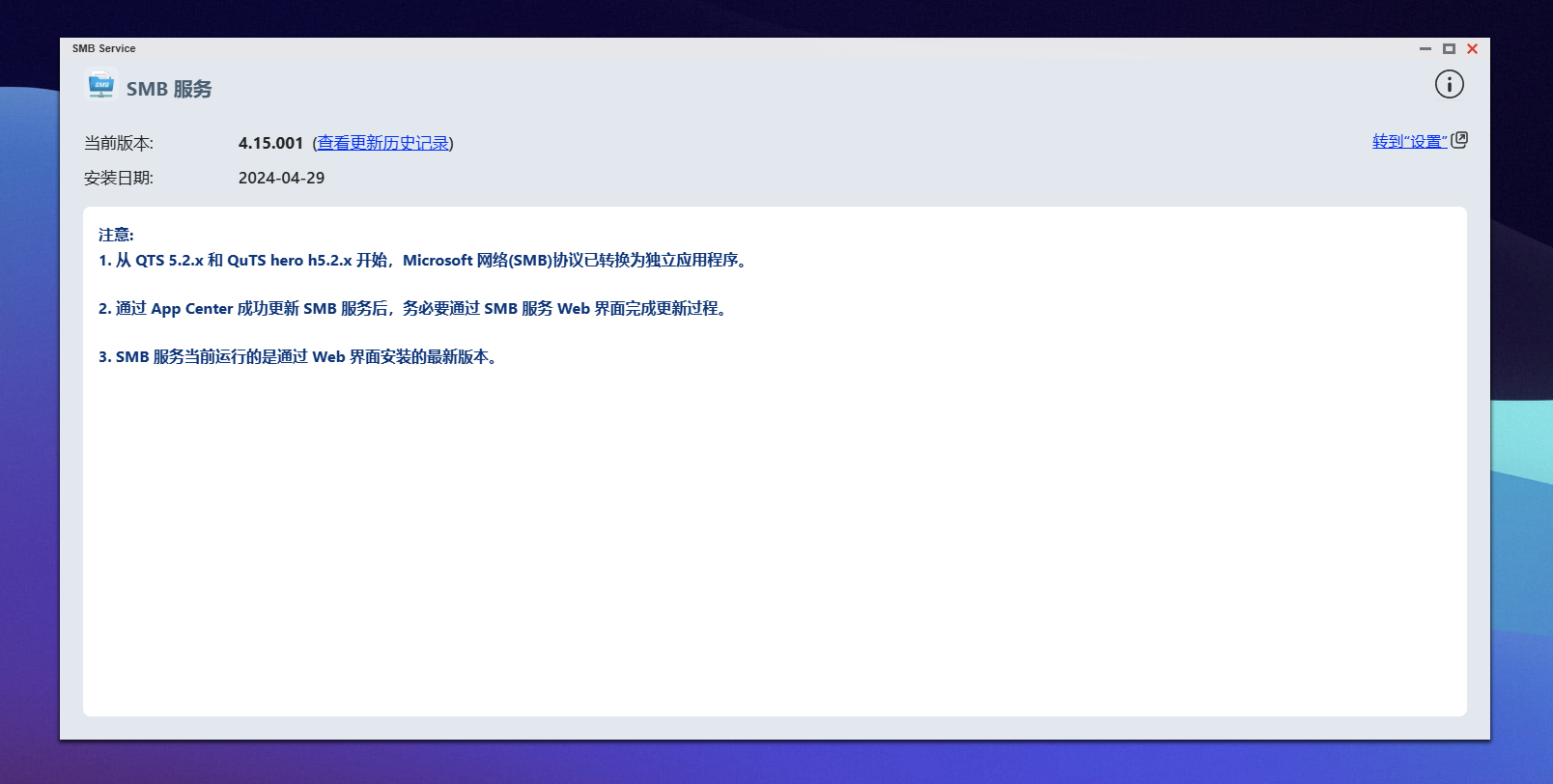Click note 3 about the latest installed version

pyautogui.click(x=299, y=356)
